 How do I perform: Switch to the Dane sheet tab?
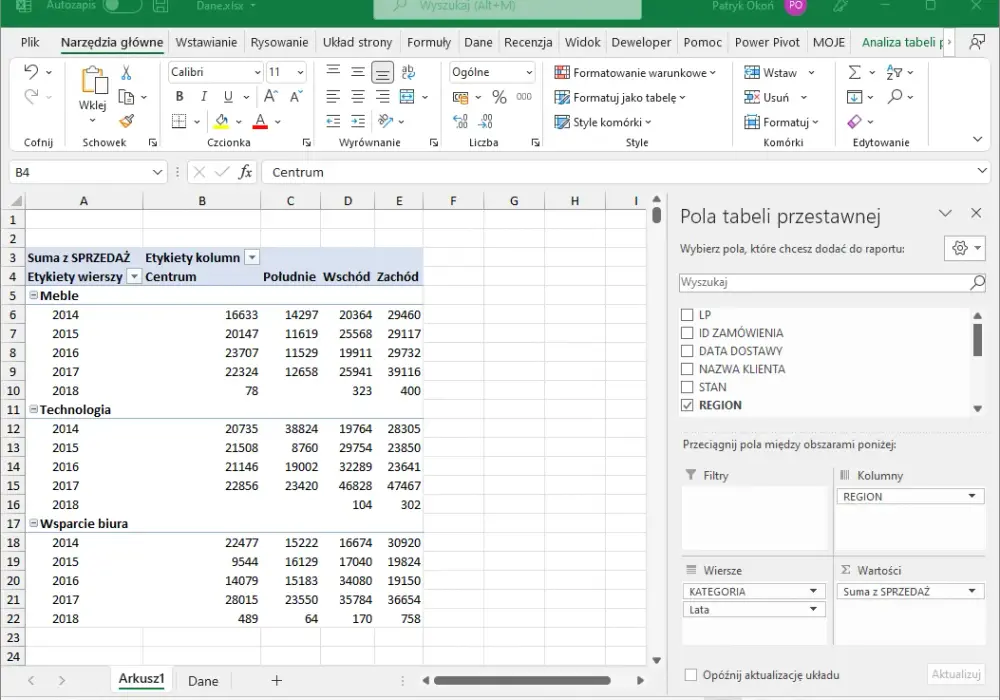pyautogui.click(x=203, y=681)
